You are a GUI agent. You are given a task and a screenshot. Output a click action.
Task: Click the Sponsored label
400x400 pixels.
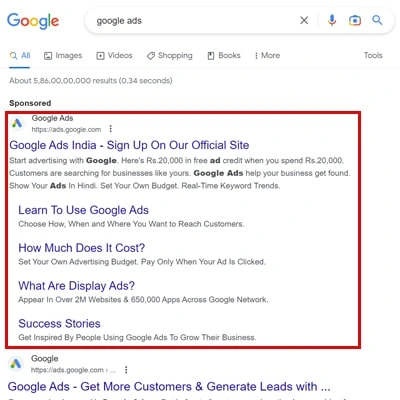tap(30, 103)
